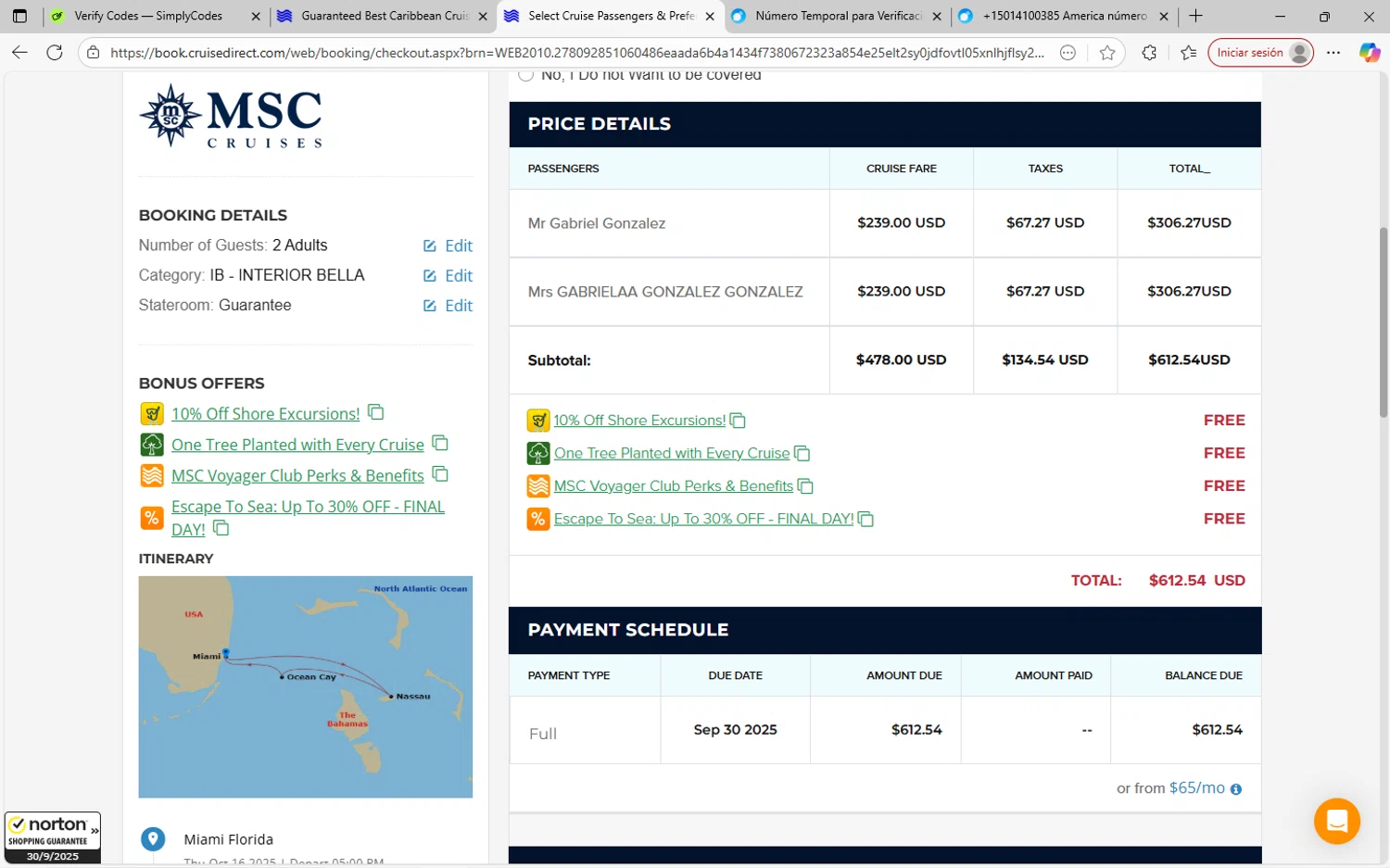Copy One Tree Planted in Price Details
Image resolution: width=1390 pixels, height=868 pixels.
pos(802,453)
